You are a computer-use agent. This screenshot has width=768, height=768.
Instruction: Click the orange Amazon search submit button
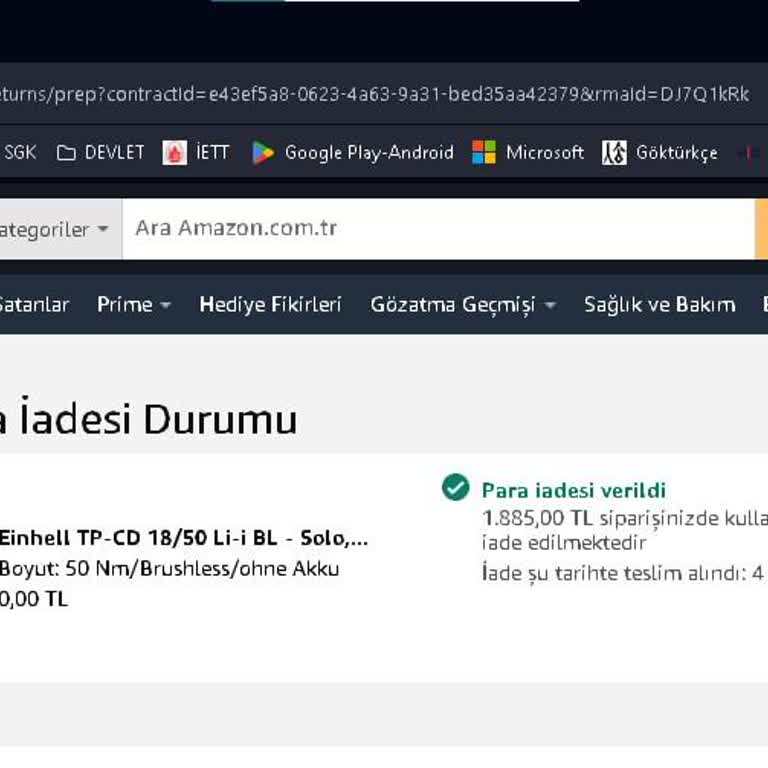[x=762, y=229]
